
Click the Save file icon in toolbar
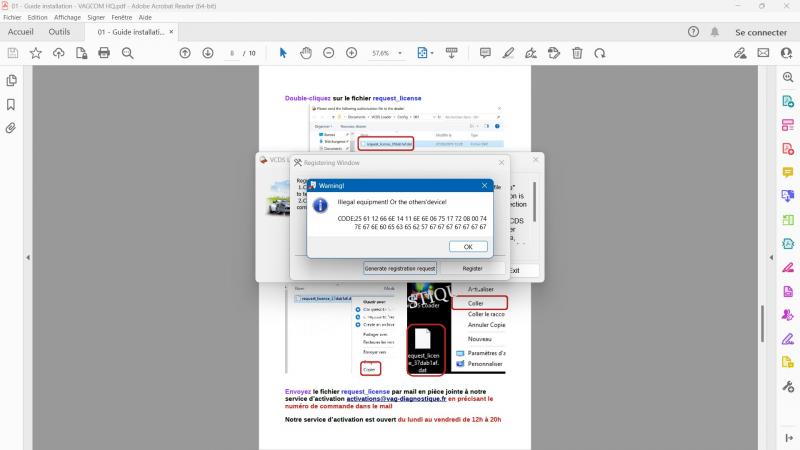point(13,53)
